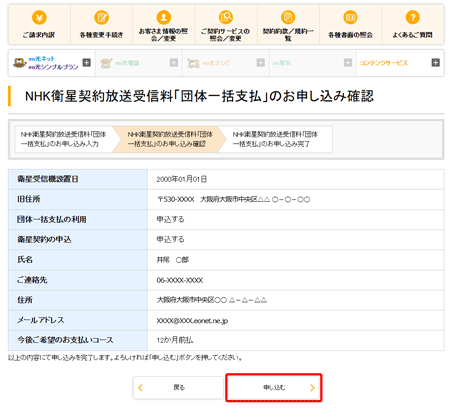
Task: Click the 団体一括支払の利用 row label
Action: [52, 219]
